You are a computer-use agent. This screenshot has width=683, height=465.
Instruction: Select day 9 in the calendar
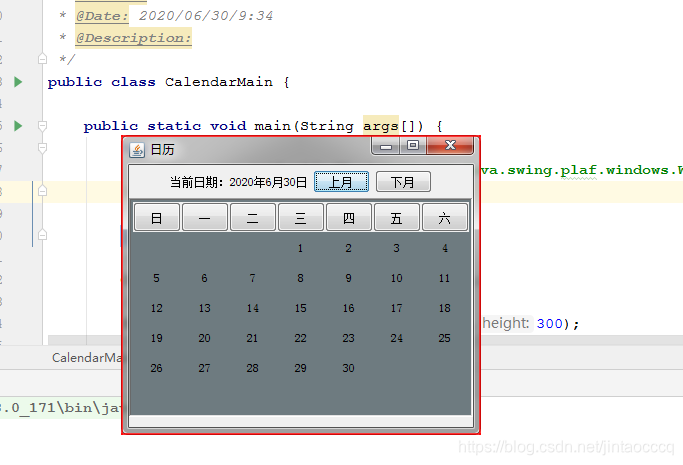[348, 278]
